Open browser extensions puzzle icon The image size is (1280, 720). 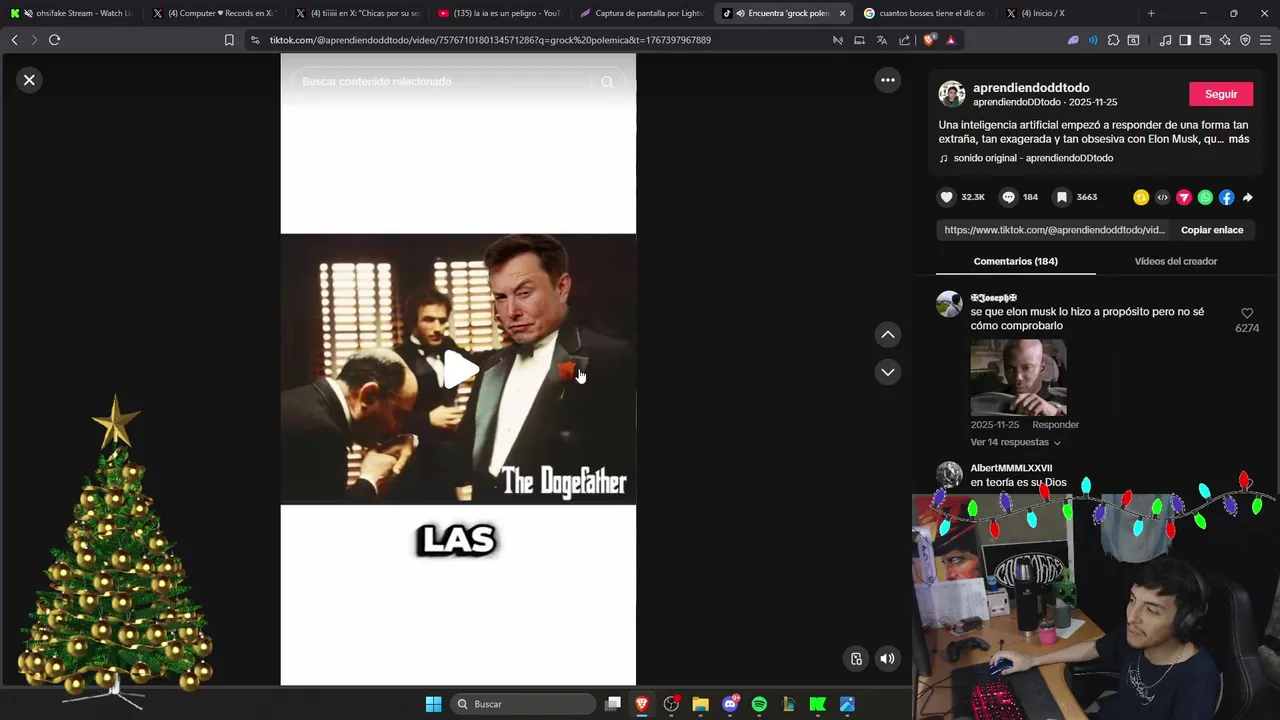(1113, 40)
